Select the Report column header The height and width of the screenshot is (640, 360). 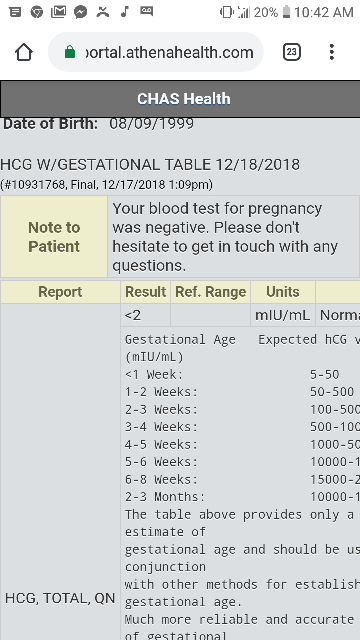60,292
